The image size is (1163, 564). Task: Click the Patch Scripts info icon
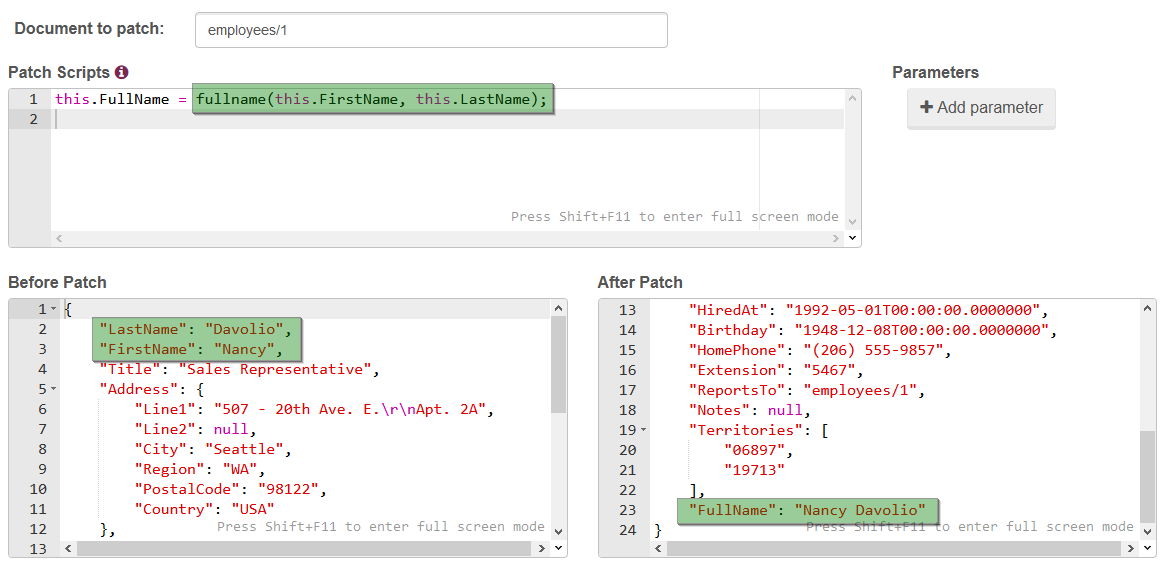(122, 73)
